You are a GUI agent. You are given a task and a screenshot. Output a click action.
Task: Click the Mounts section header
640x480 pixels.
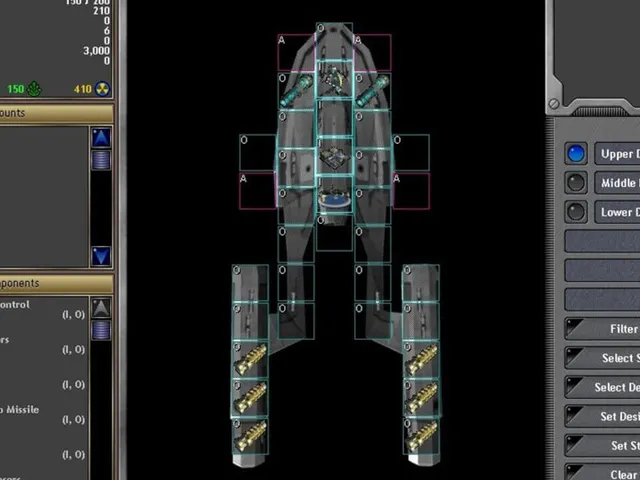coord(56,113)
